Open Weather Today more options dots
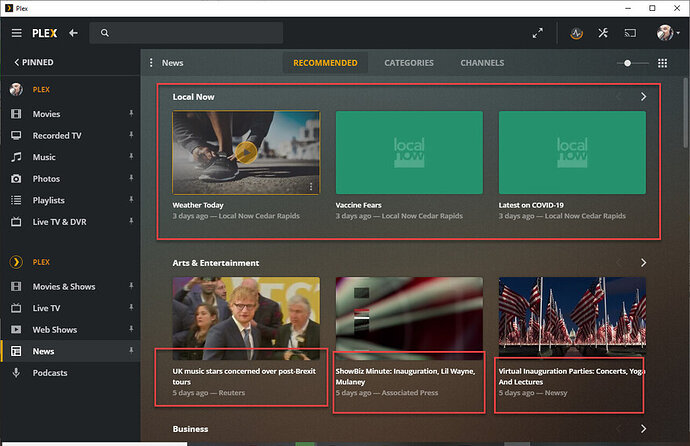The image size is (690, 446). (x=311, y=186)
